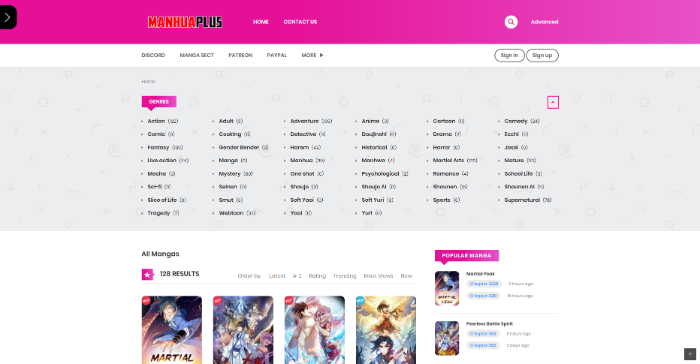
Task: Open Advanced search options
Action: (544, 22)
